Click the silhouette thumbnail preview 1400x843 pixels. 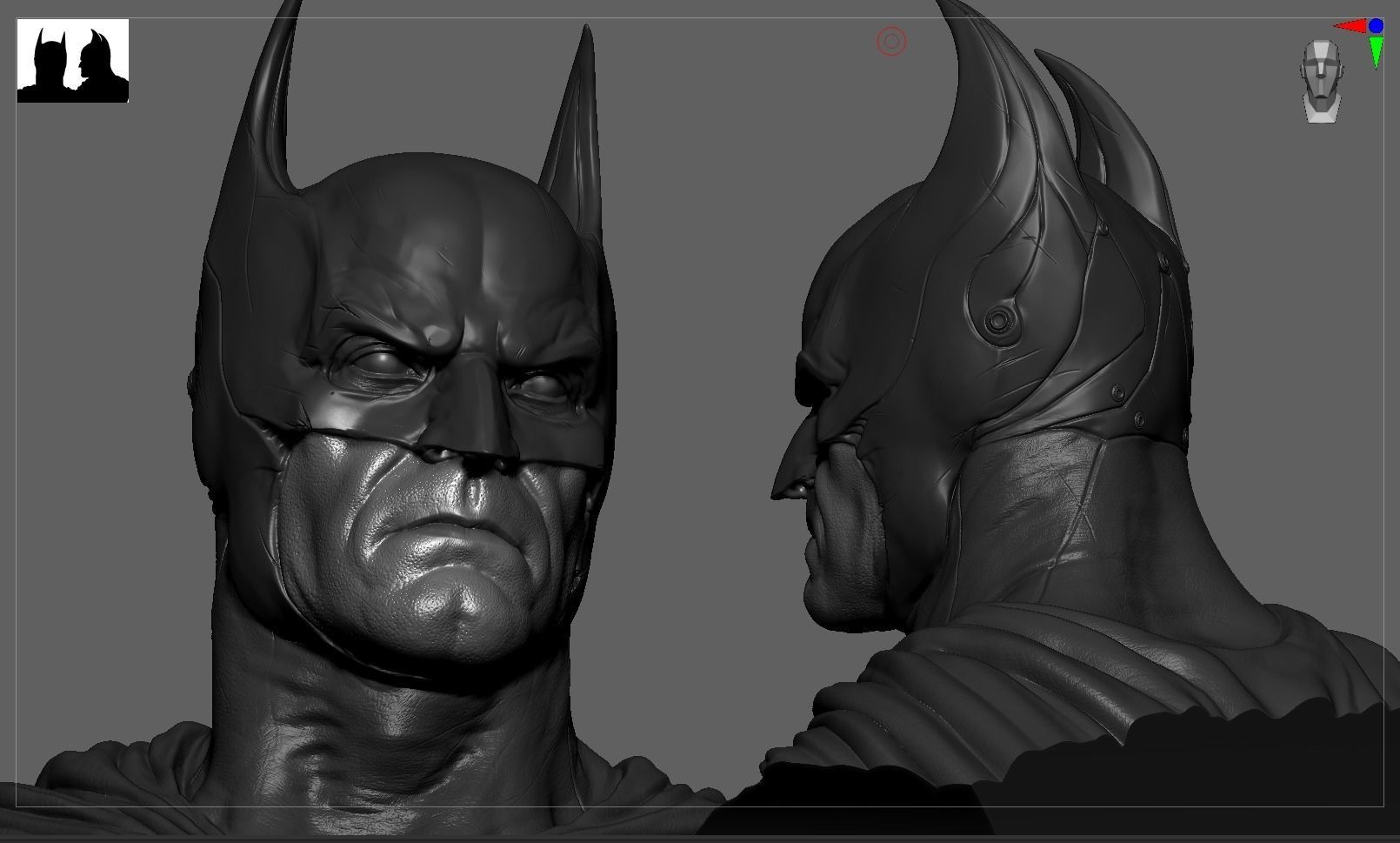pos(73,61)
